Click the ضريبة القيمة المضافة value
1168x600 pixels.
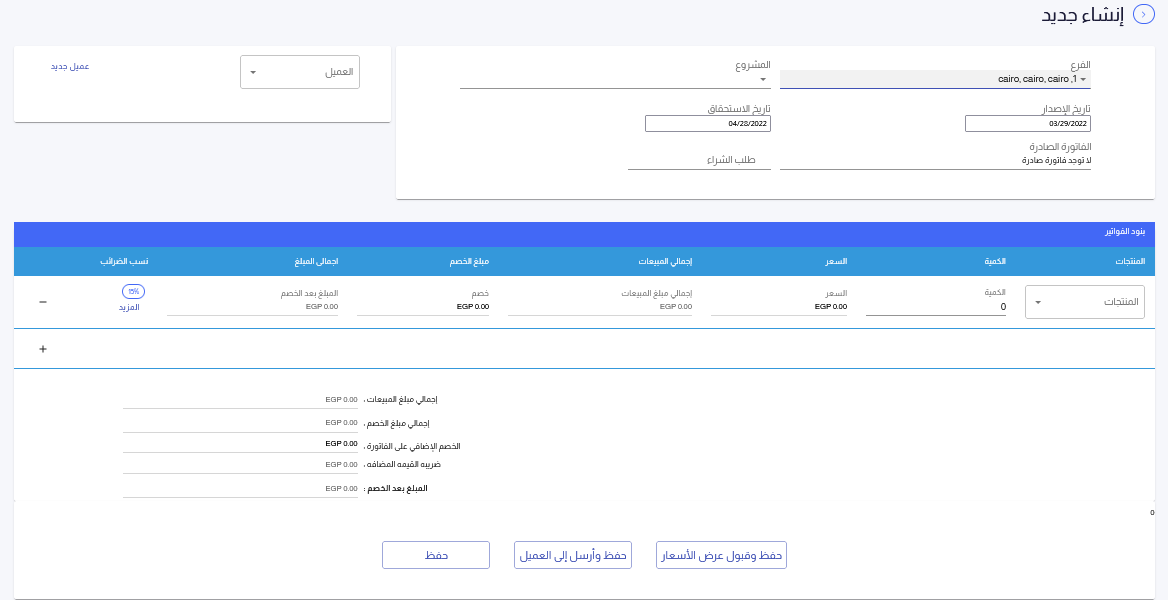point(241,465)
